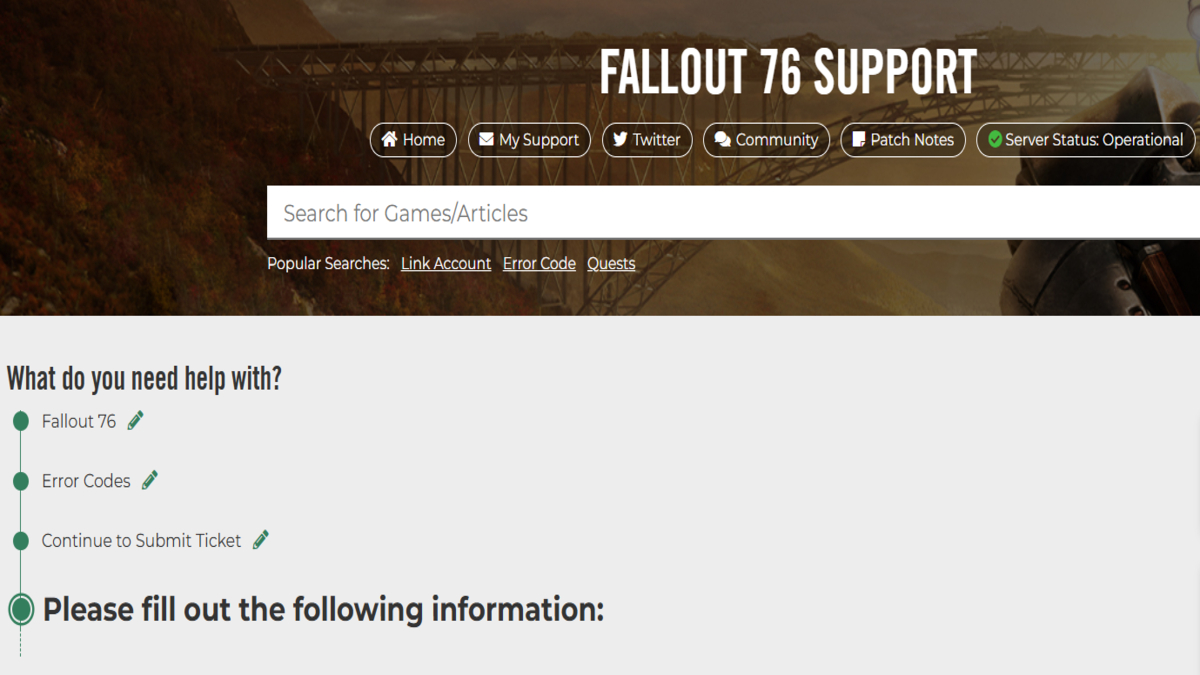Click the house icon in the Home button

(390, 139)
